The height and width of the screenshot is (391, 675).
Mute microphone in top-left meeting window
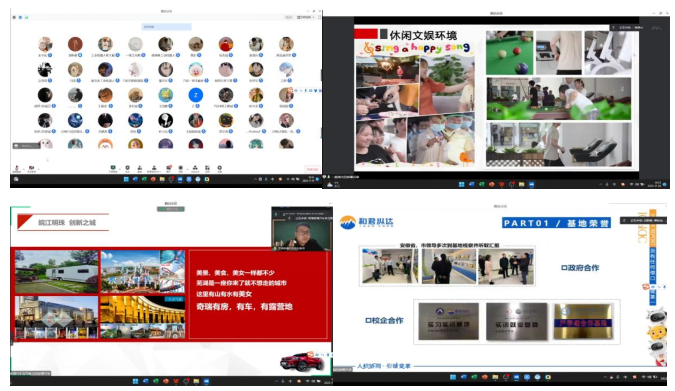[x=17, y=168]
